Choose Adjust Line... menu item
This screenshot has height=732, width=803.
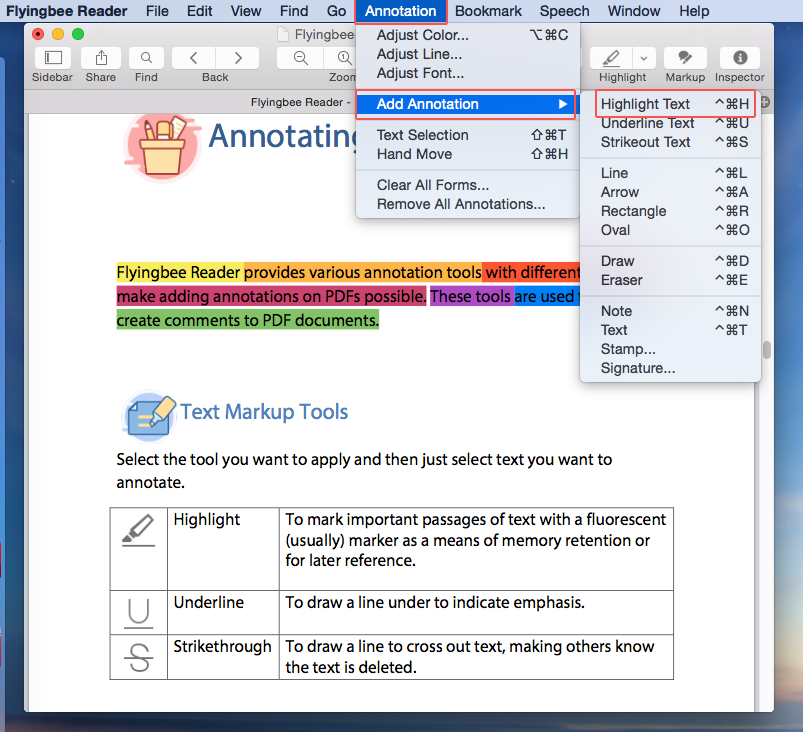click(468, 54)
